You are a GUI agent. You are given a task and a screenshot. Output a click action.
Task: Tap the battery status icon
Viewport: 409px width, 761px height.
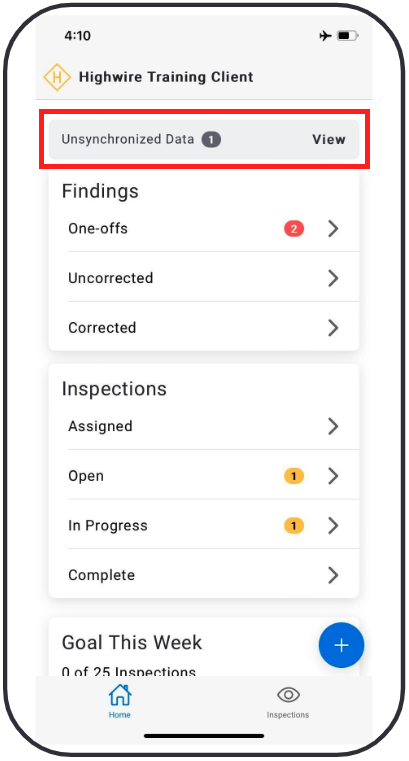tap(347, 36)
